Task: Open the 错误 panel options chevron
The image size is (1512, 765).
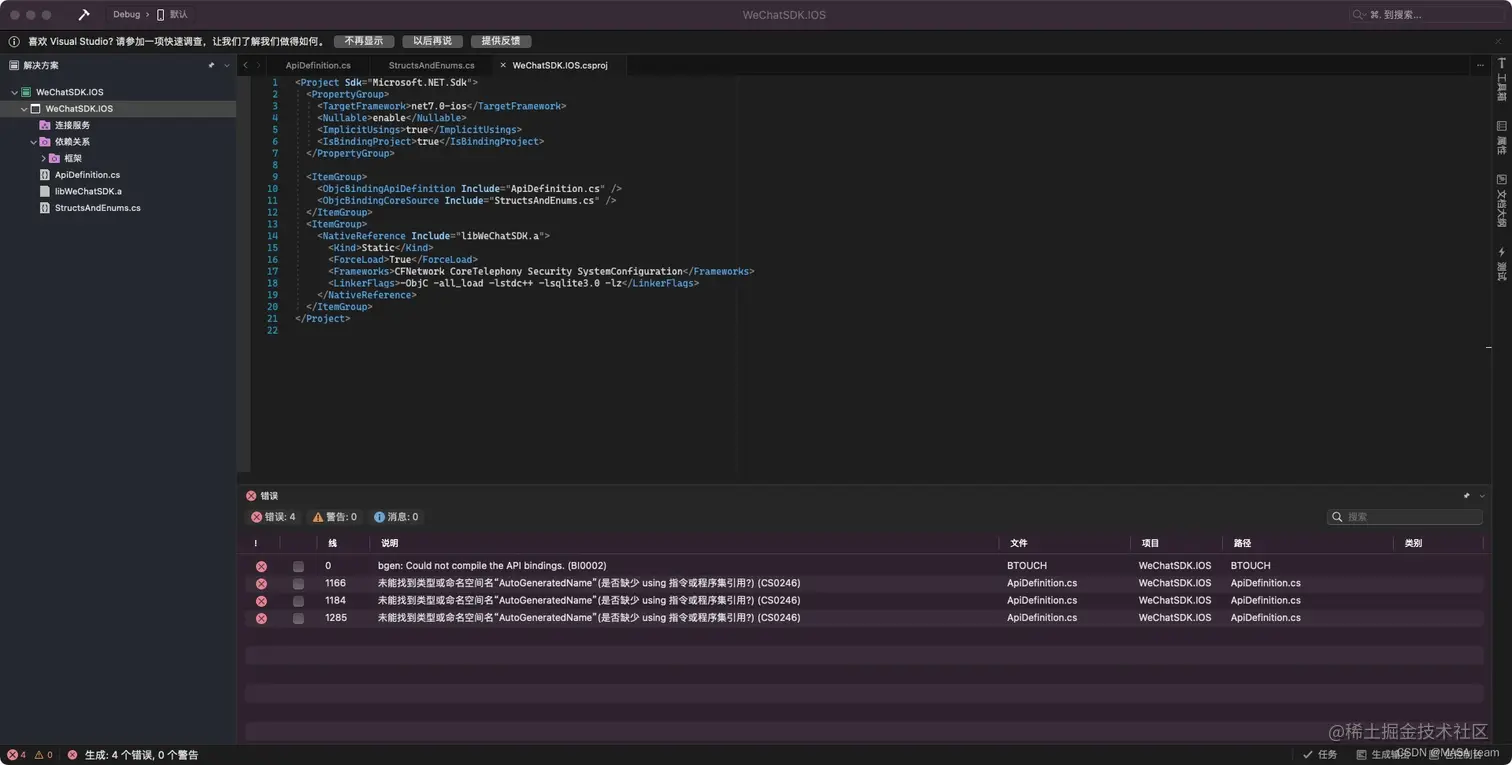Action: 1481,495
